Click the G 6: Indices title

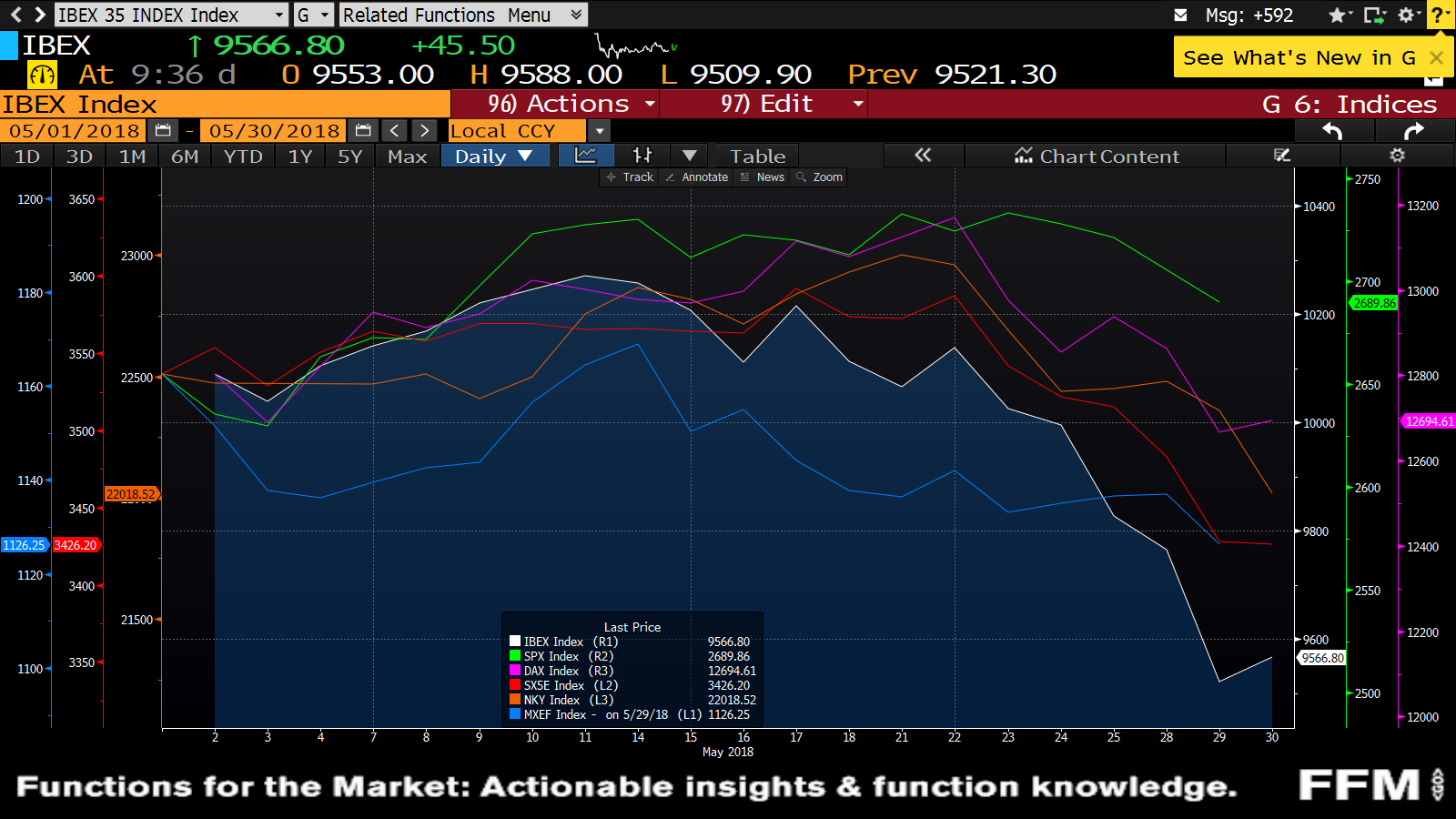[x=1350, y=104]
